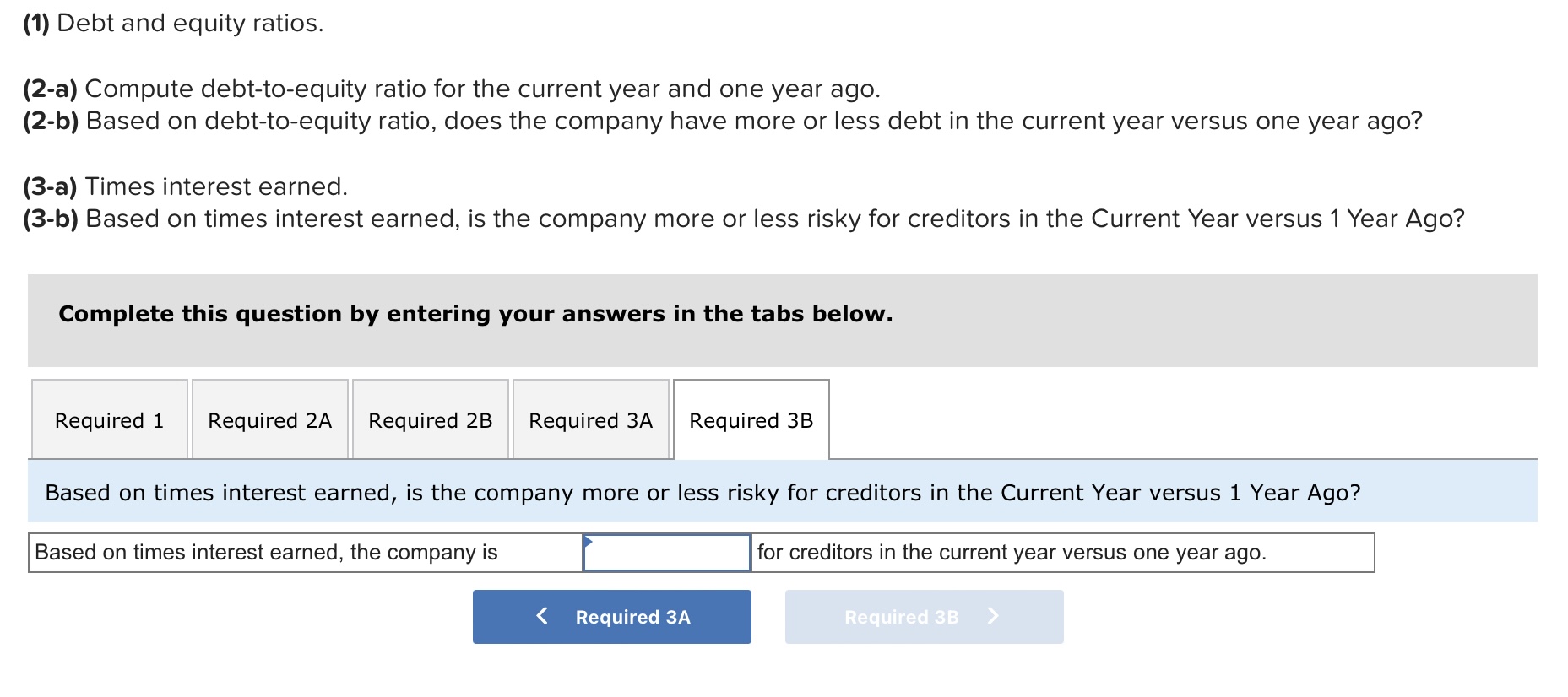Screen dimensions: 1568x697
Task: Click the grayed Required 3B navigation button
Action: pyautogui.click(x=924, y=616)
